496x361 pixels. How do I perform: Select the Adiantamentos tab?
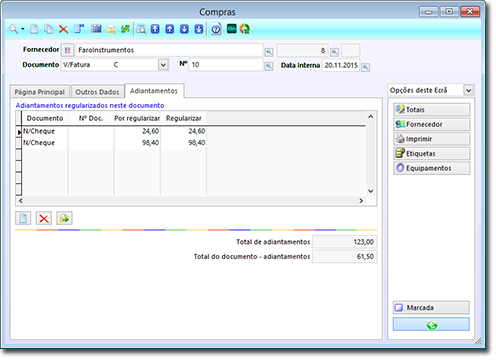(154, 91)
